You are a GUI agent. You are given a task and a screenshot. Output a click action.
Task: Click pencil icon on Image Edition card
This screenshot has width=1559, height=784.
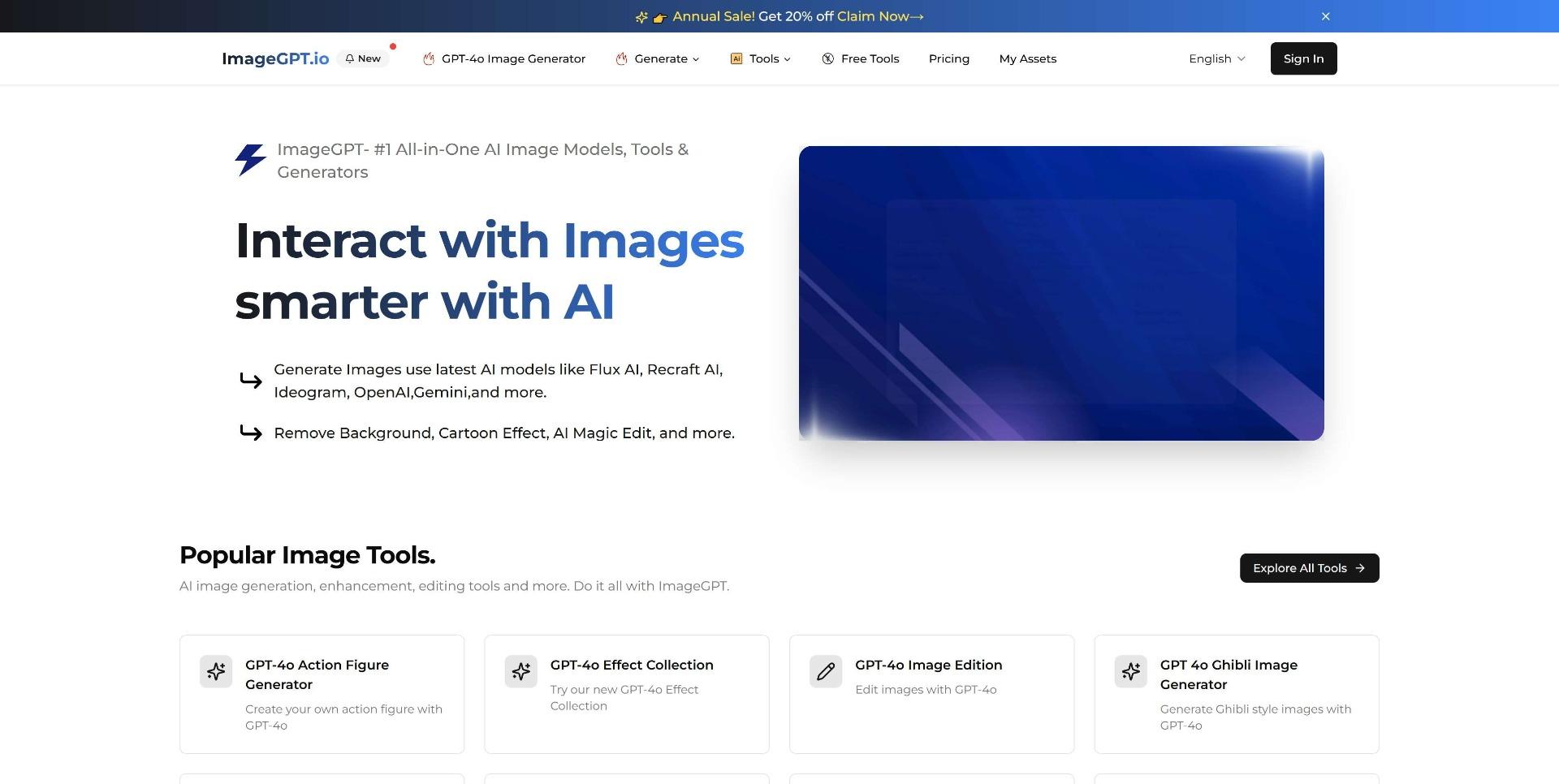point(826,671)
